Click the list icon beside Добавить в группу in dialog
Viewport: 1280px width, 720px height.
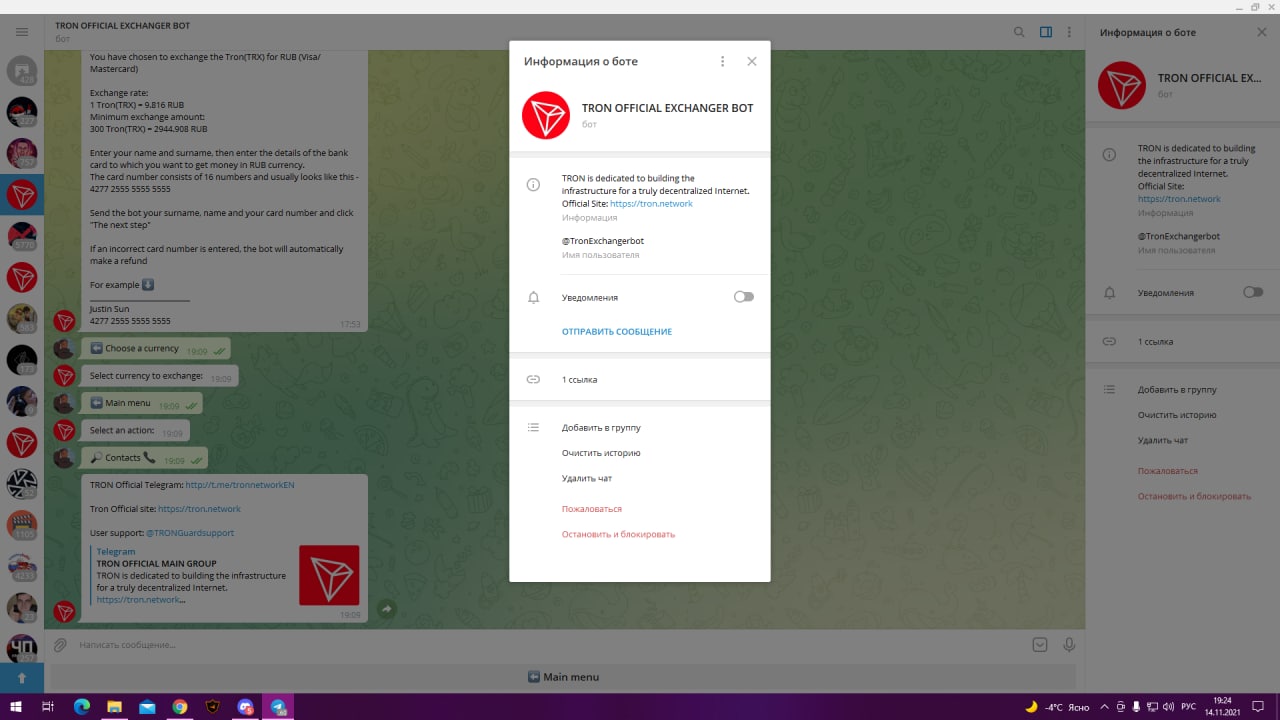(x=533, y=428)
